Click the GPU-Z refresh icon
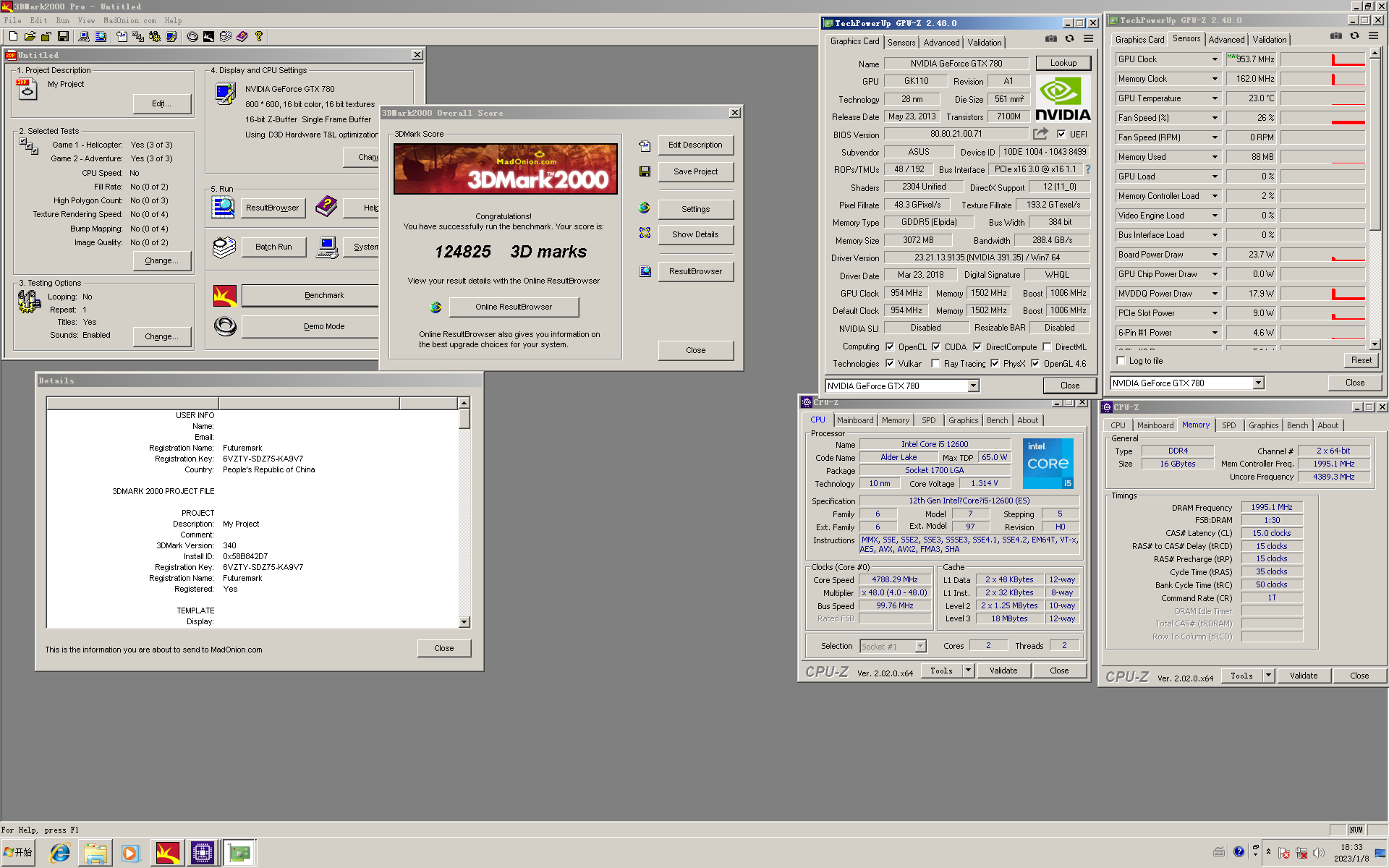The width and height of the screenshot is (1389, 868). point(1069,39)
